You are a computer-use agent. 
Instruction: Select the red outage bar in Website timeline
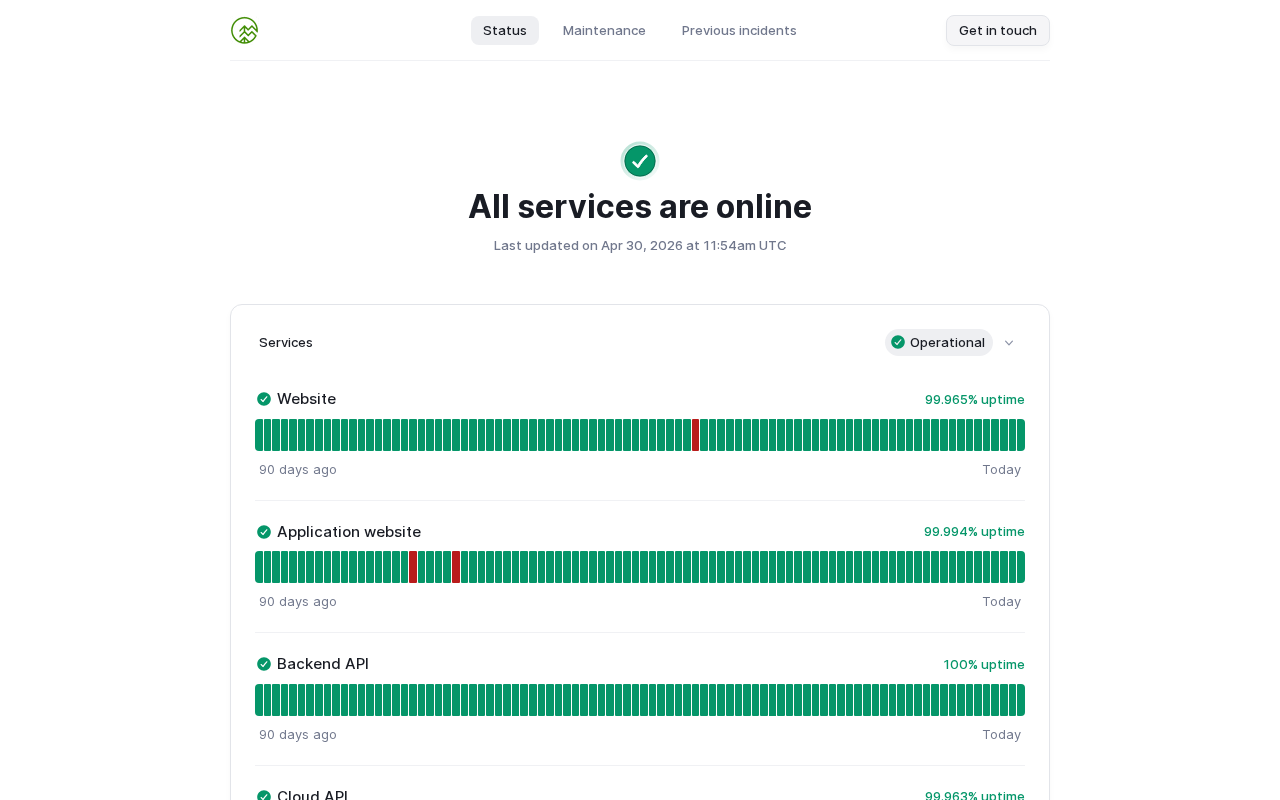pos(695,435)
